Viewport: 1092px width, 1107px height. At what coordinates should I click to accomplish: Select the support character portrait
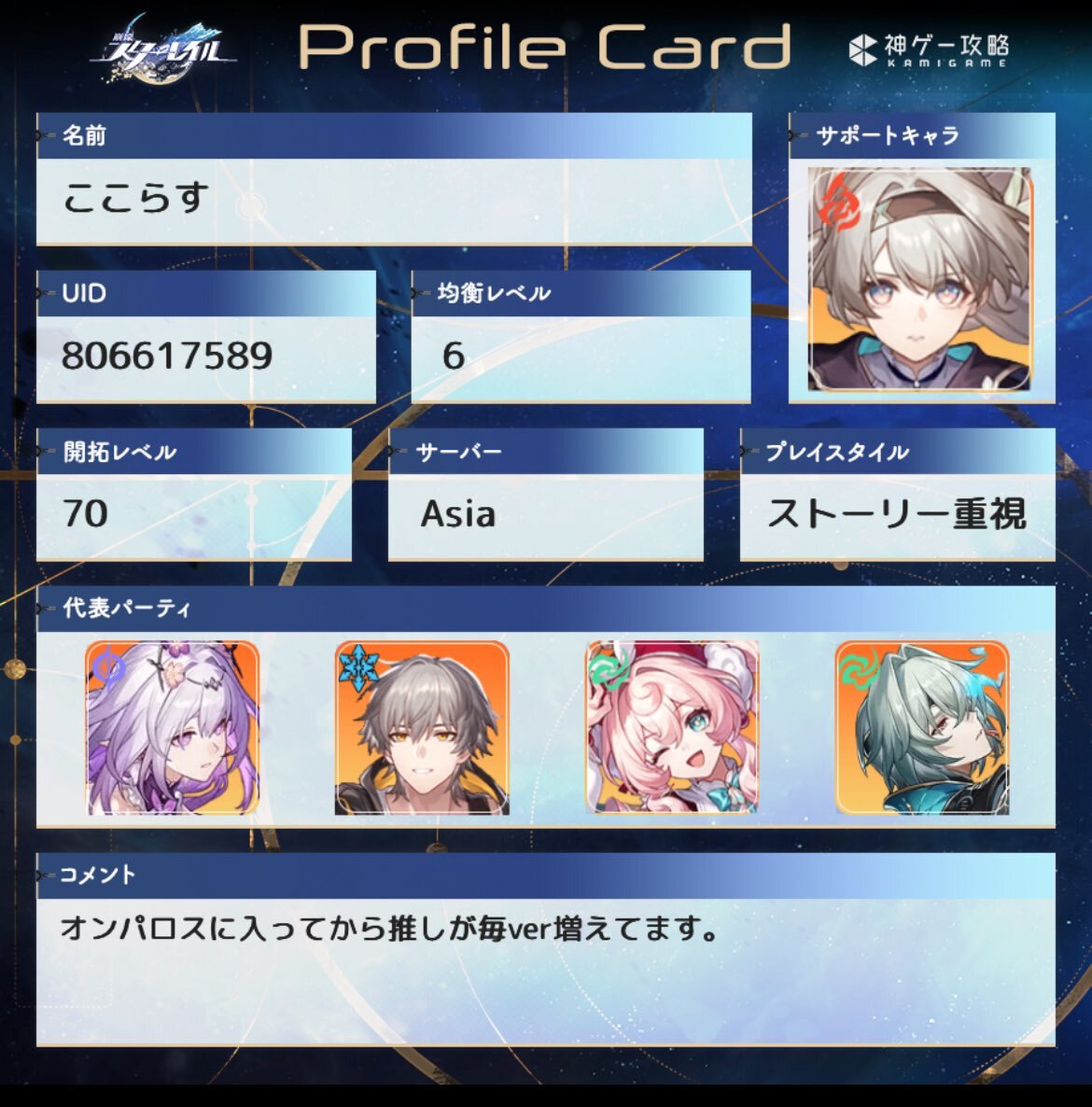click(x=920, y=279)
